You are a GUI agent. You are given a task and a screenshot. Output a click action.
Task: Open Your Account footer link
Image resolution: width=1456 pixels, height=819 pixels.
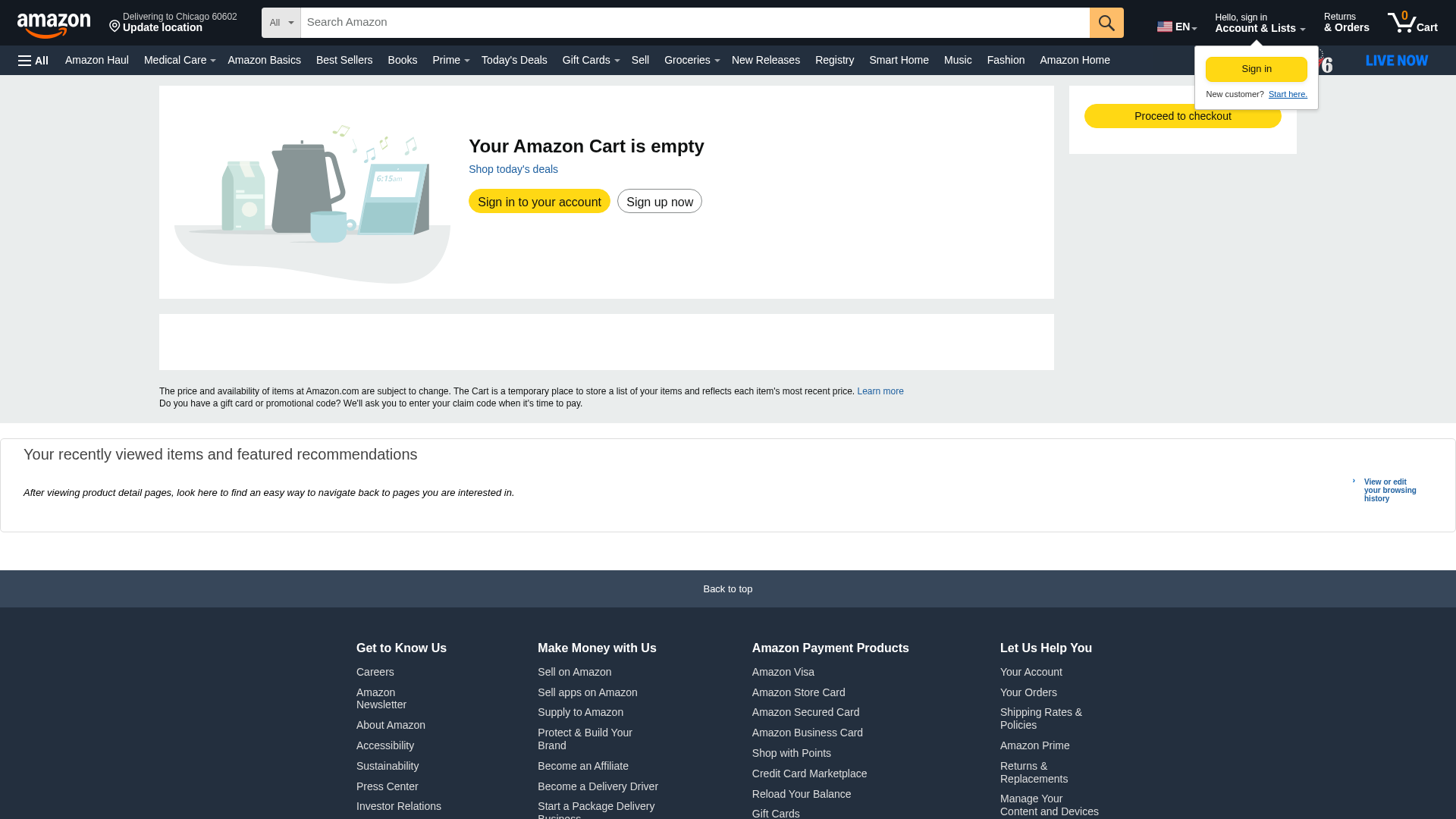pos(1031,672)
